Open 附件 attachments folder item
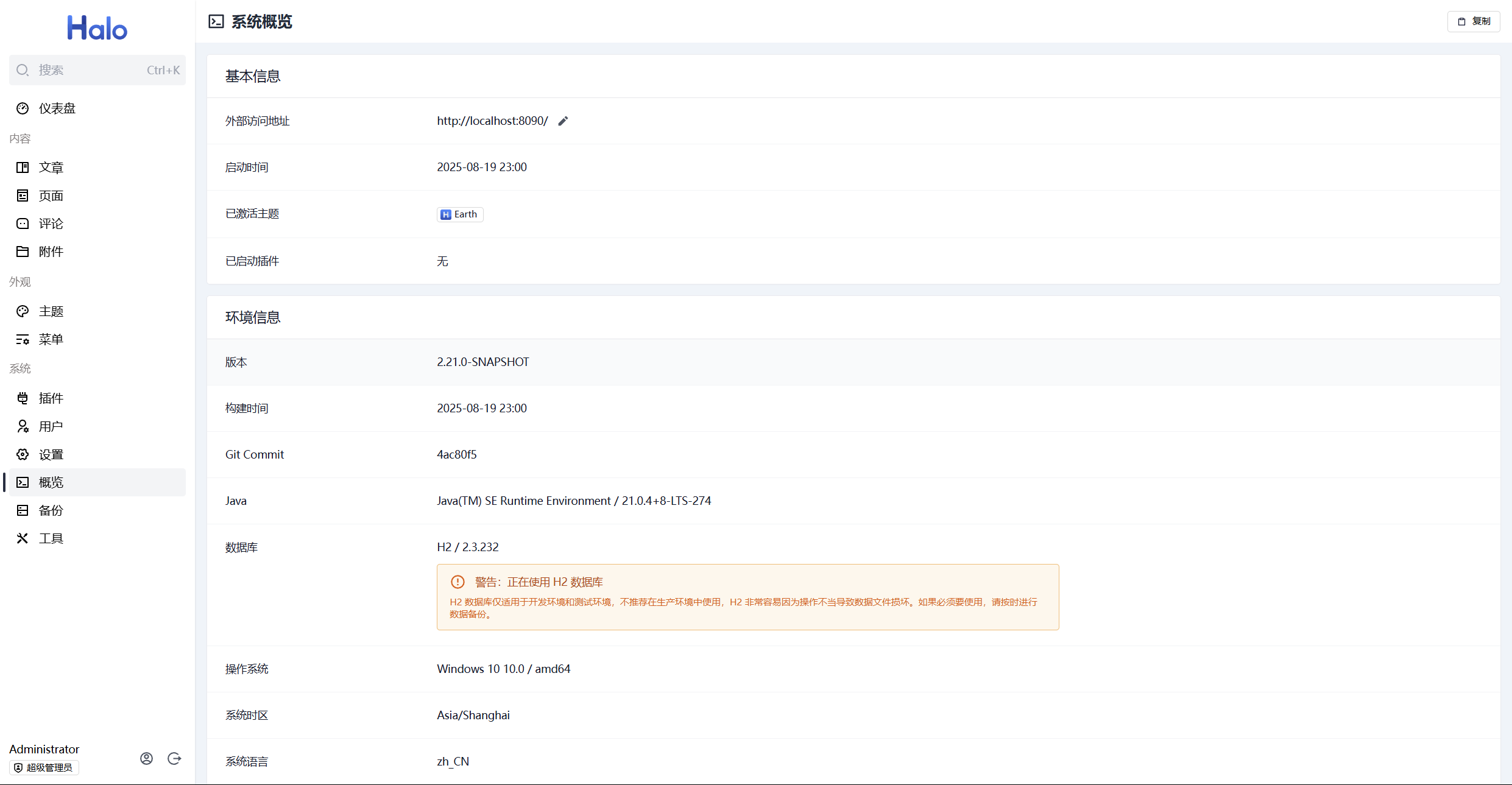The image size is (1512, 785). click(x=51, y=252)
